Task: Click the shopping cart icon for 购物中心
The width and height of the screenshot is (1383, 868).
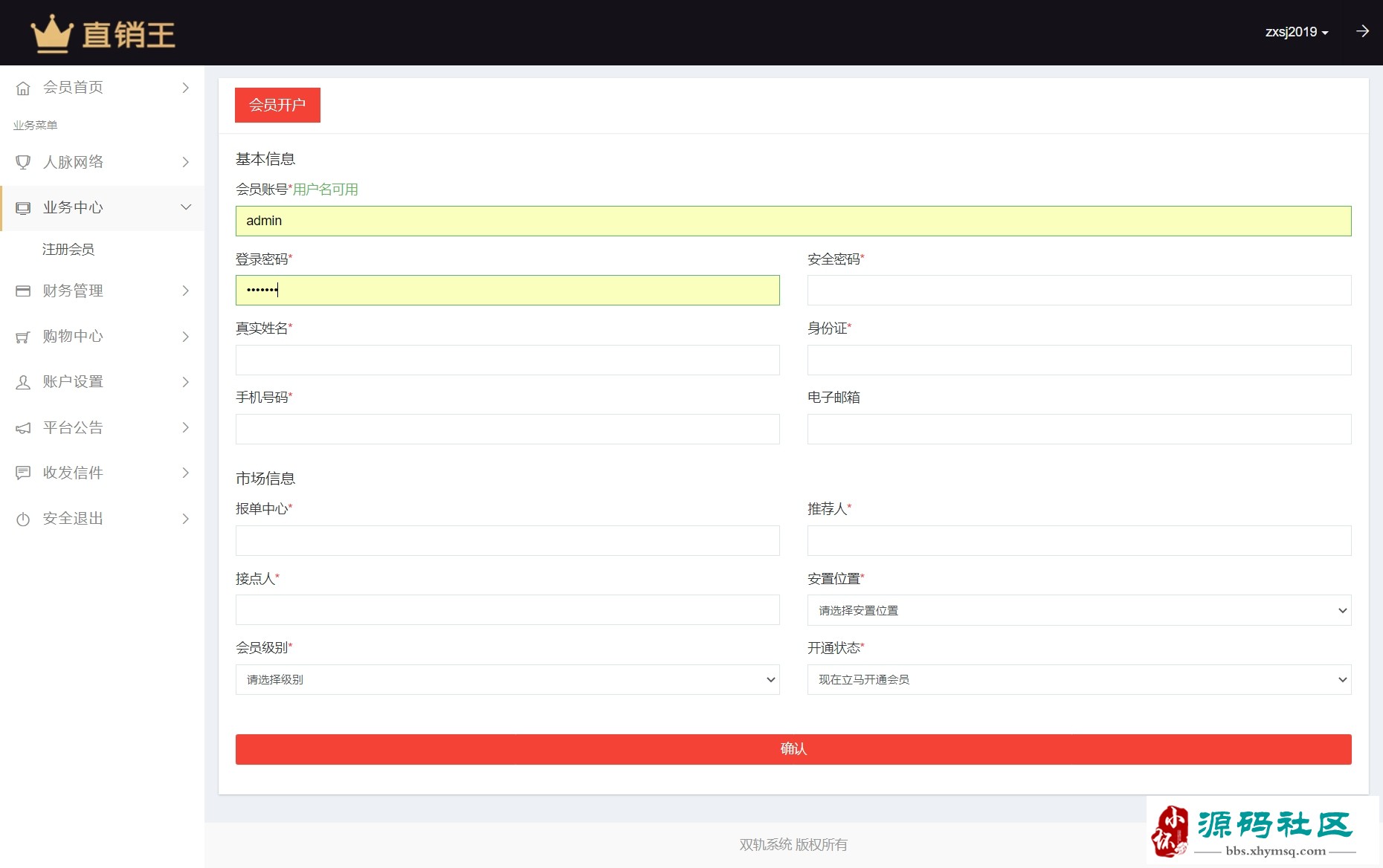Action: pyautogui.click(x=23, y=337)
